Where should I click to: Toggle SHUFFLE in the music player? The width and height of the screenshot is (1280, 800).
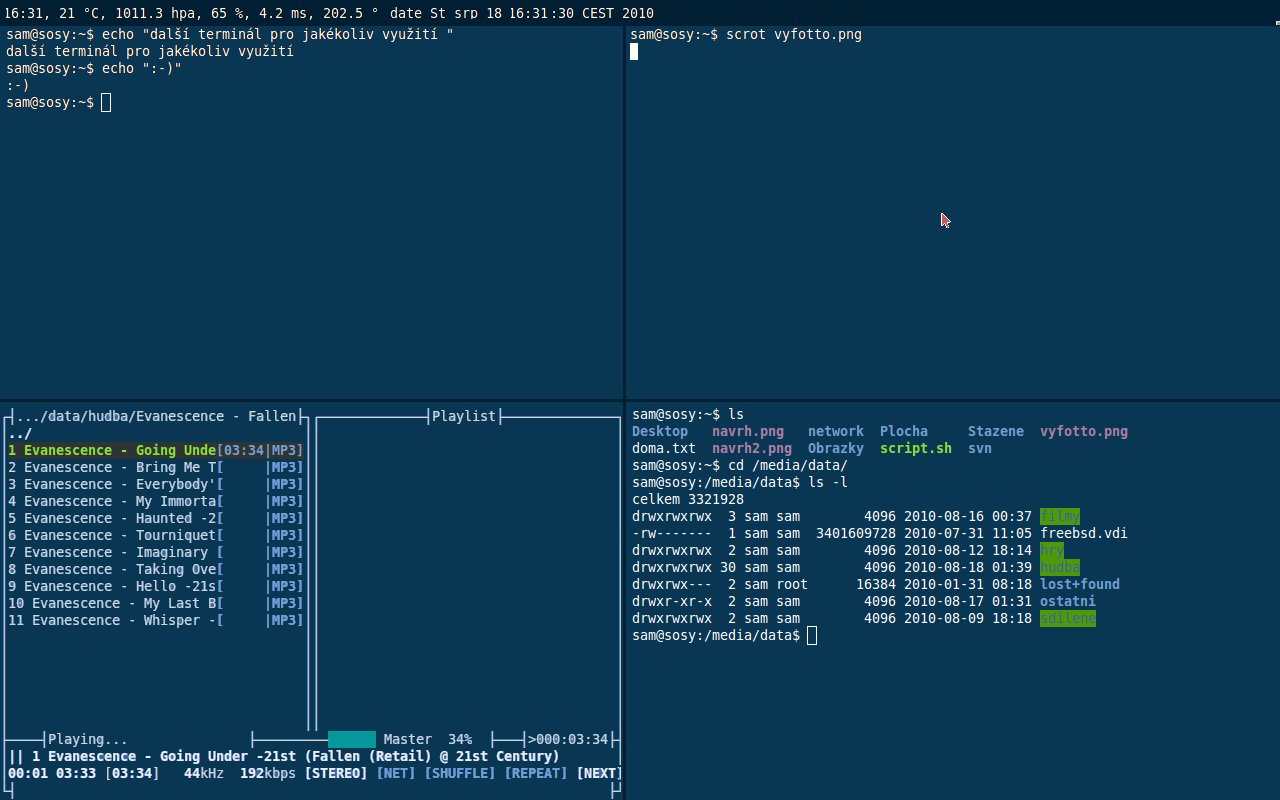(460, 773)
